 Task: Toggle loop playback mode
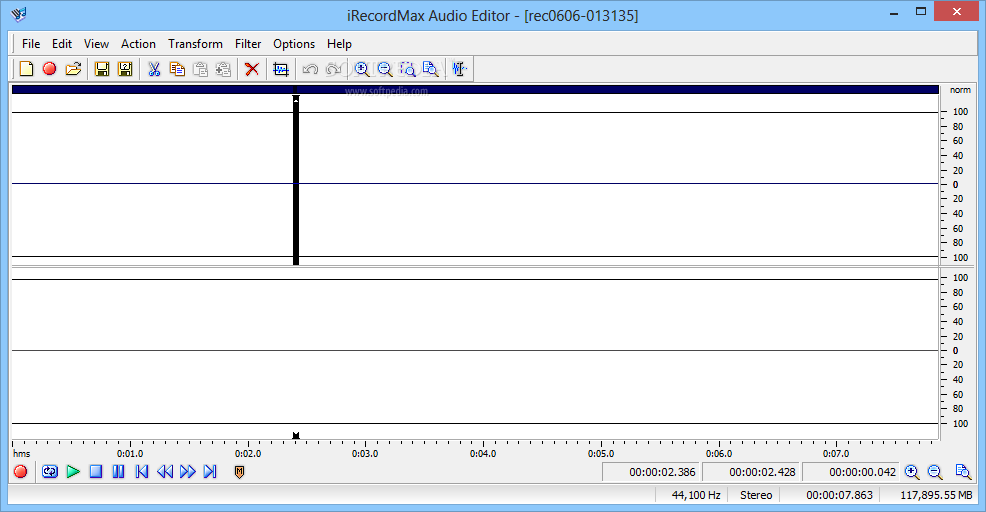[50, 471]
